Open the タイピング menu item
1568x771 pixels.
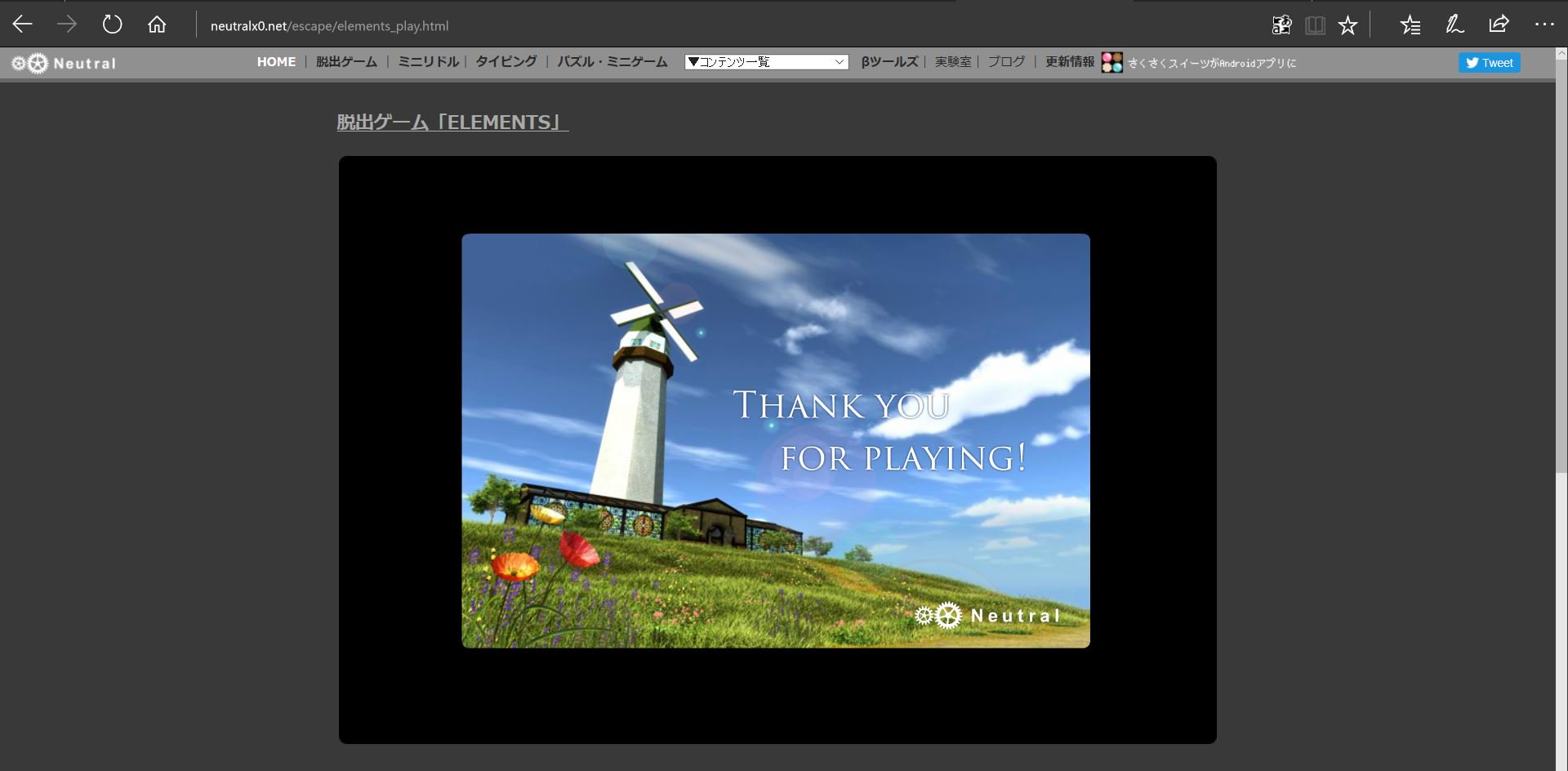coord(506,62)
